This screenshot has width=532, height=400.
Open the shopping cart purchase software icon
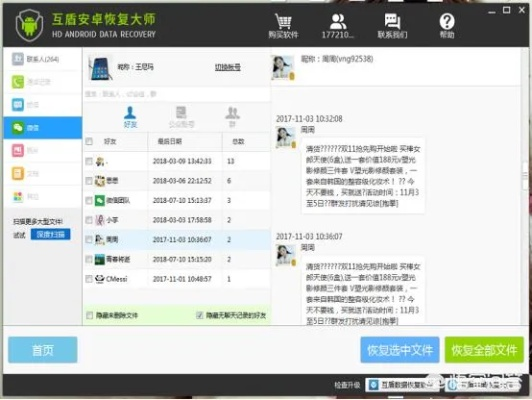tap(283, 26)
